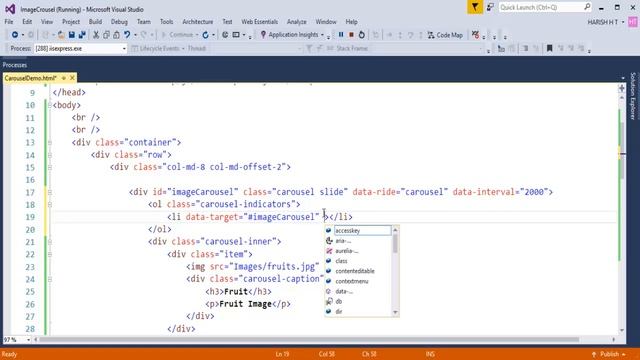Pin Application Insights location icon

click(x=263, y=35)
